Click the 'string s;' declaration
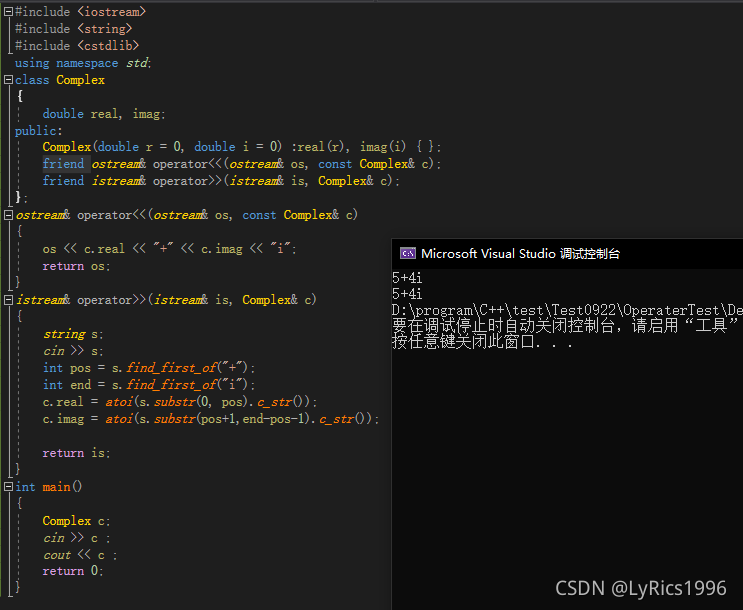 click(73, 334)
